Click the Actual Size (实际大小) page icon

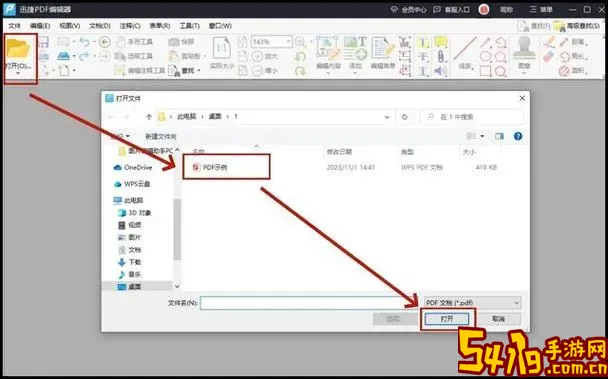click(222, 48)
